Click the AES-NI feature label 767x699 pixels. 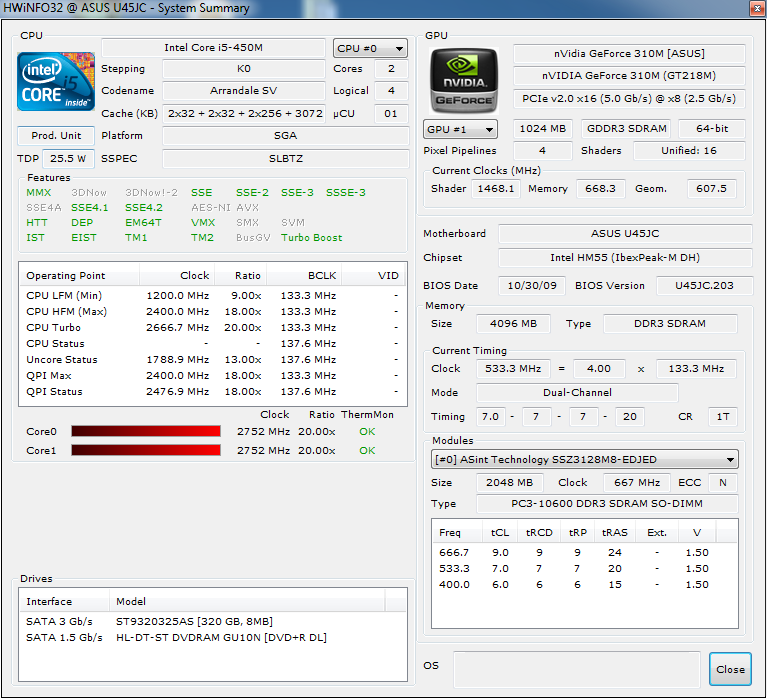coord(210,207)
